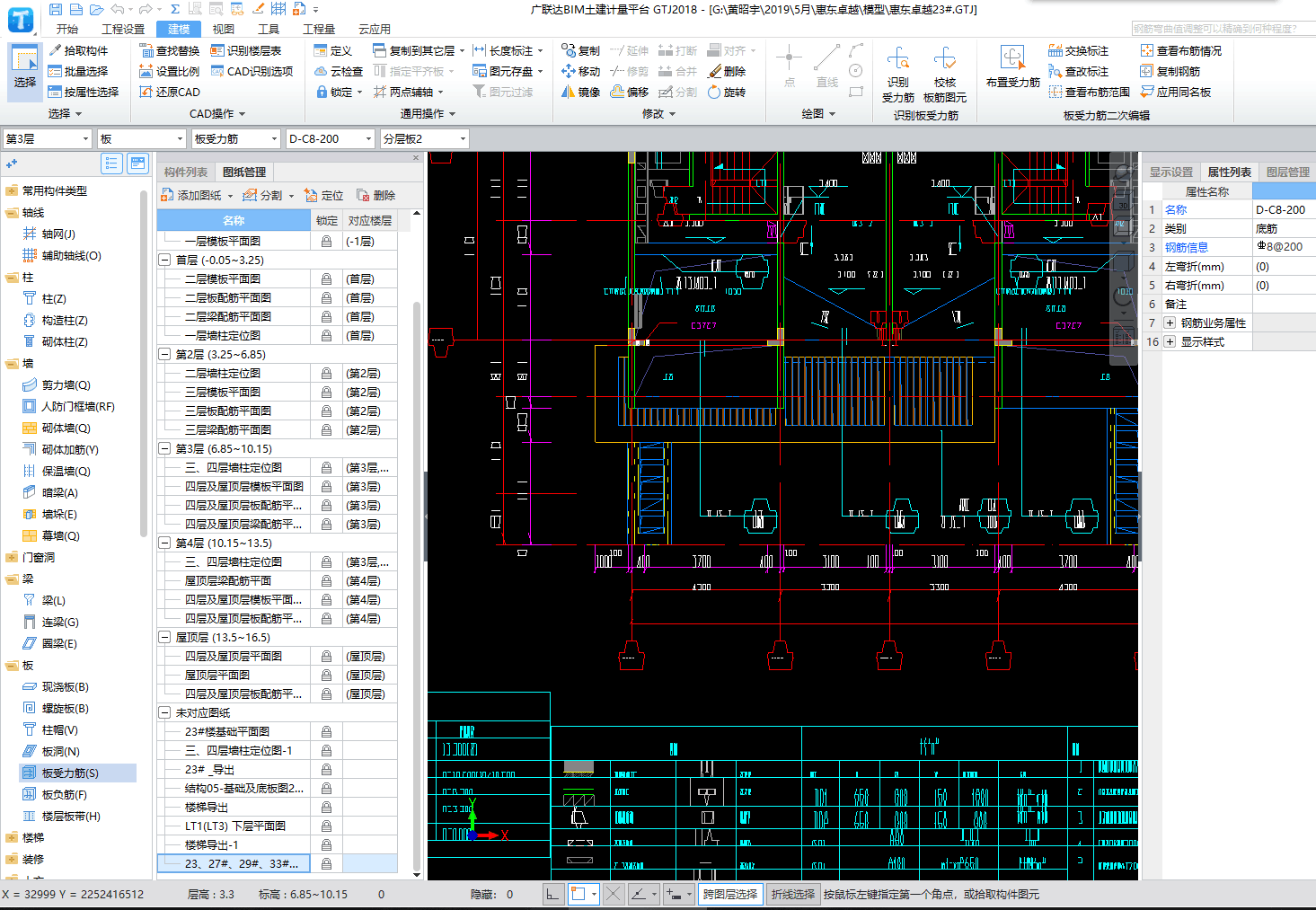Viewport: 1316px width, 910px height.
Task: Toggle 折线选择 in status bar
Action: [793, 894]
